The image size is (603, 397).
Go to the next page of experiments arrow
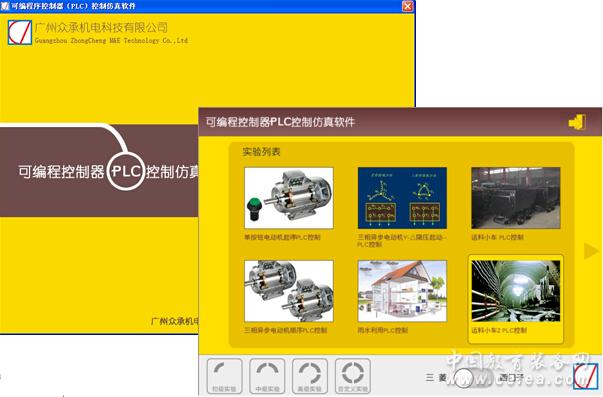591,251
